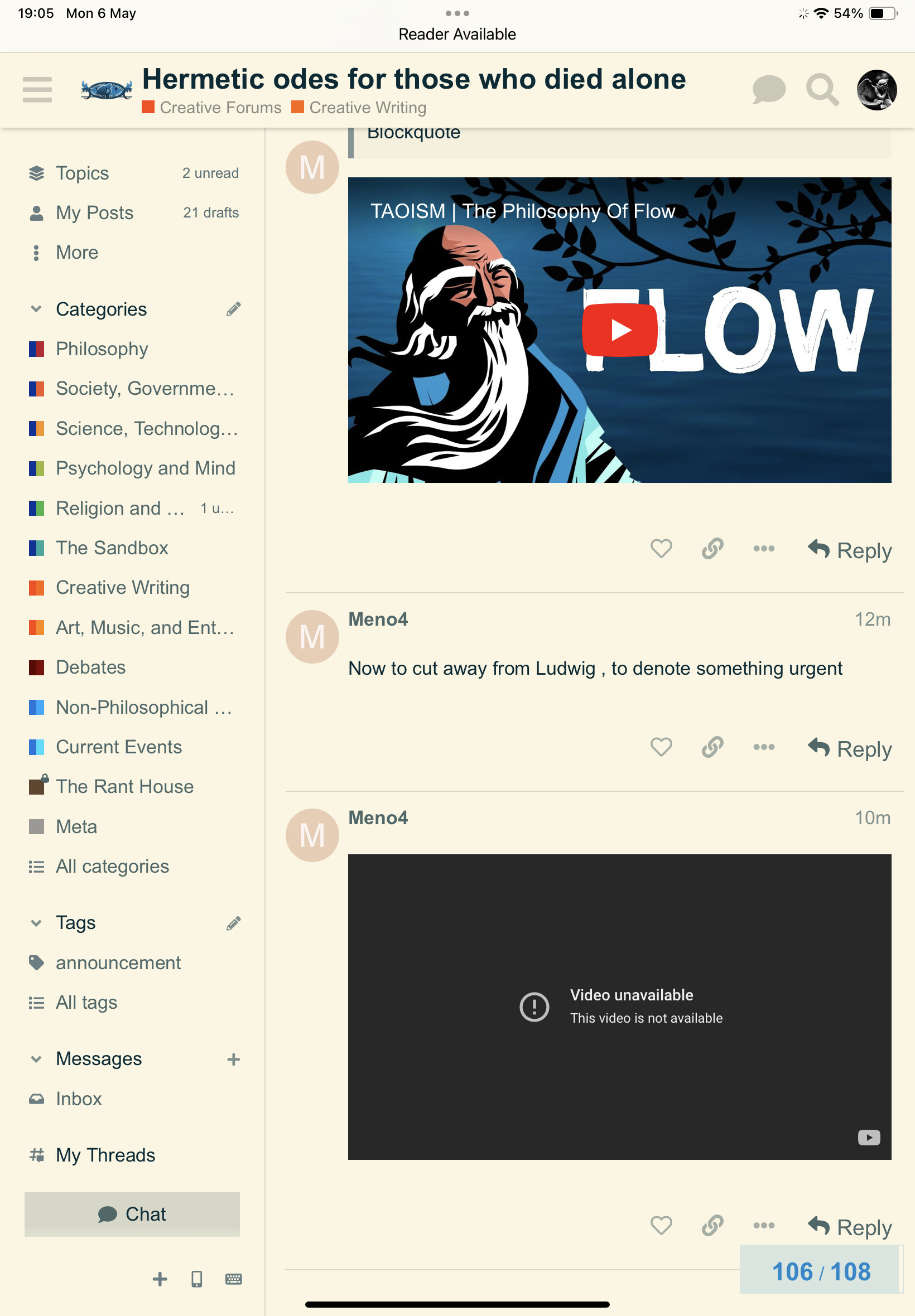Image resolution: width=915 pixels, height=1316 pixels.
Task: Reply to the Video unavailable post
Action: click(850, 1227)
